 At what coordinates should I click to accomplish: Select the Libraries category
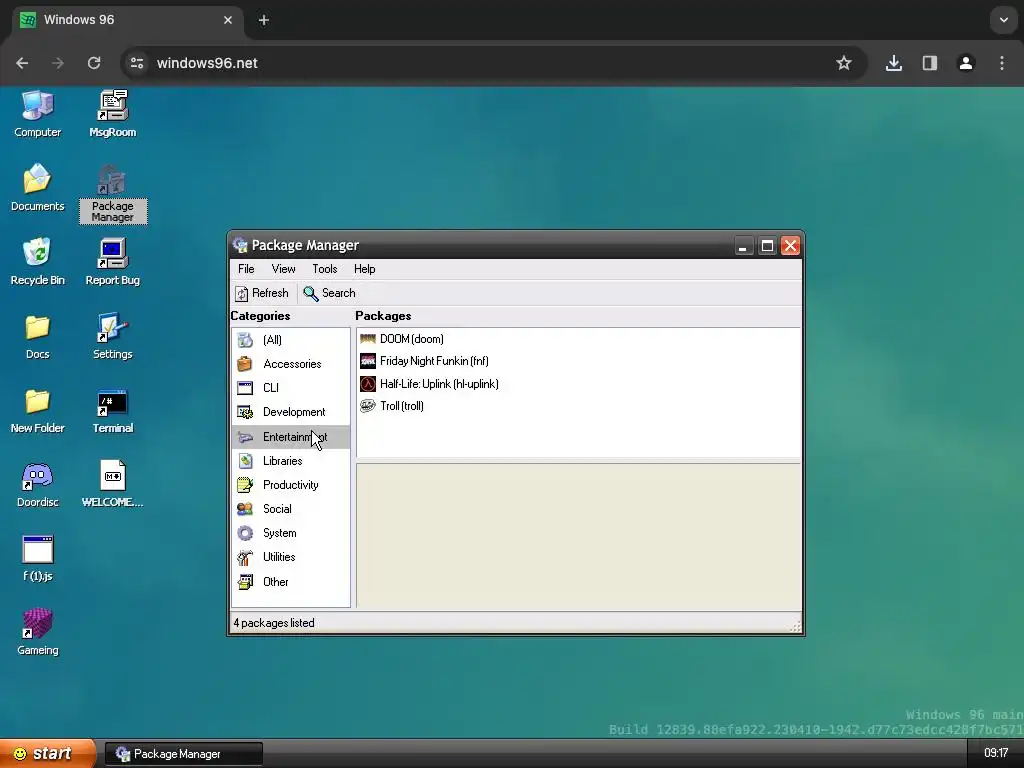[291, 461]
